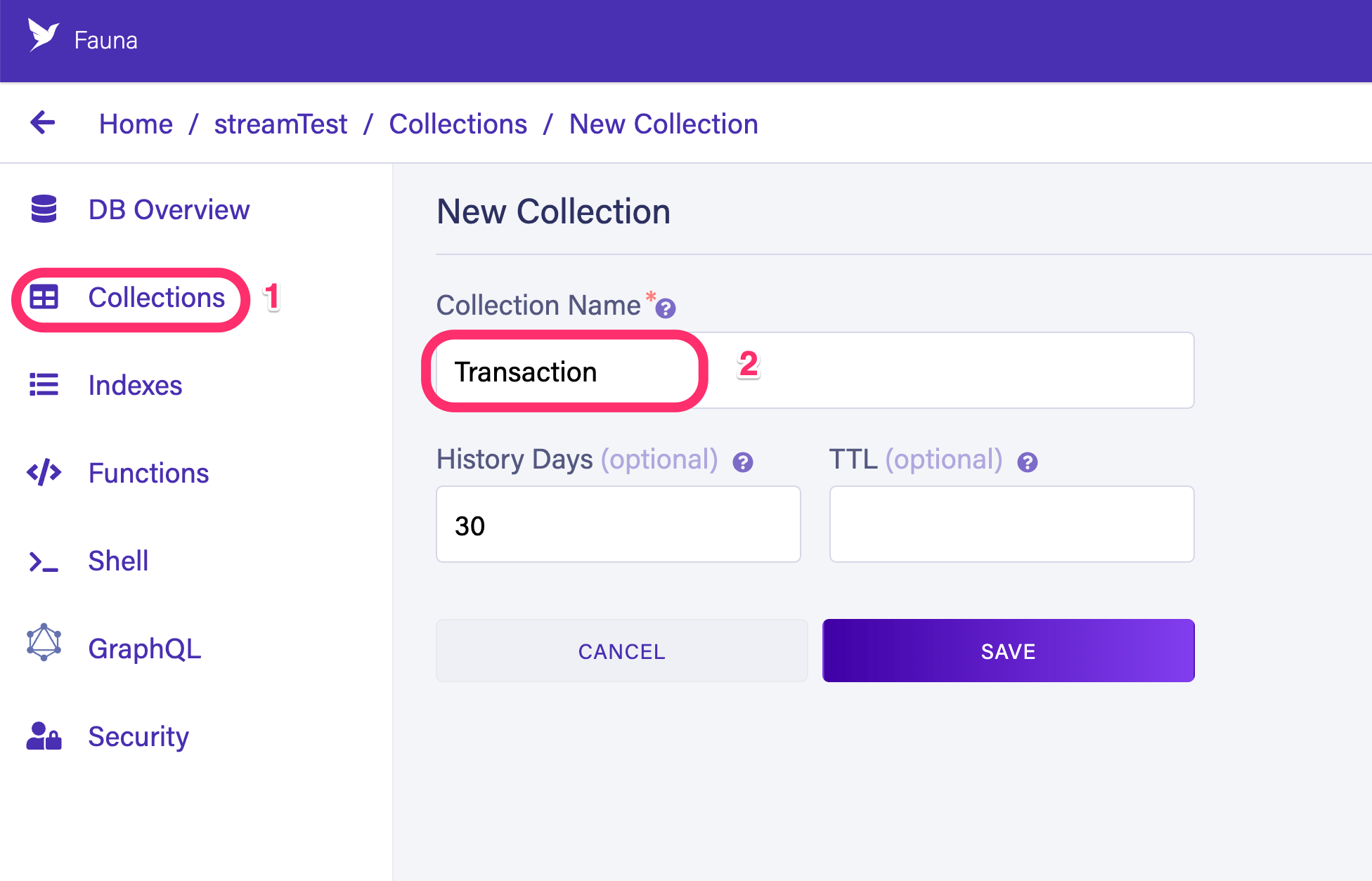Click the back arrow navigation icon
Viewport: 1372px width, 881px height.
42,123
